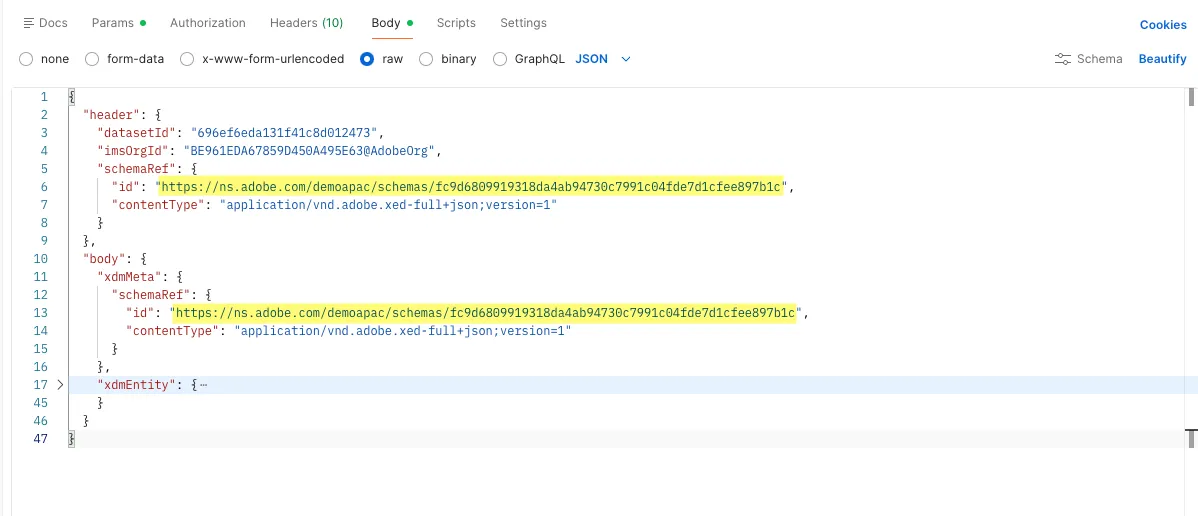The height and width of the screenshot is (516, 1198).
Task: Click line number 47 in the gutter
Action: coord(40,439)
